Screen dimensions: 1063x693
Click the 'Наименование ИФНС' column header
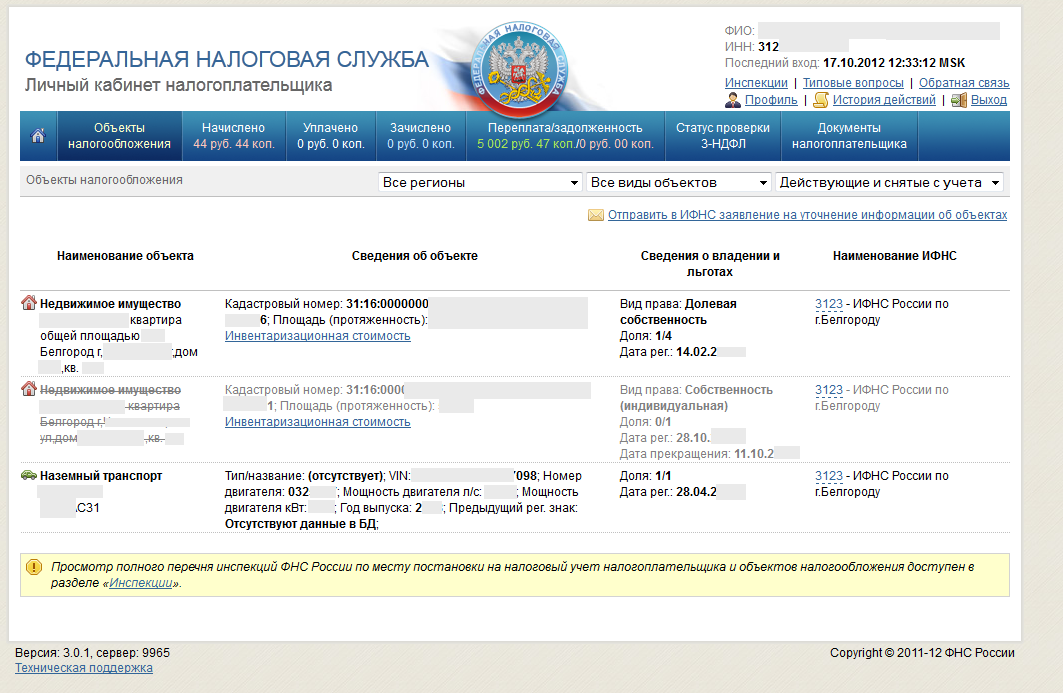tap(895, 256)
